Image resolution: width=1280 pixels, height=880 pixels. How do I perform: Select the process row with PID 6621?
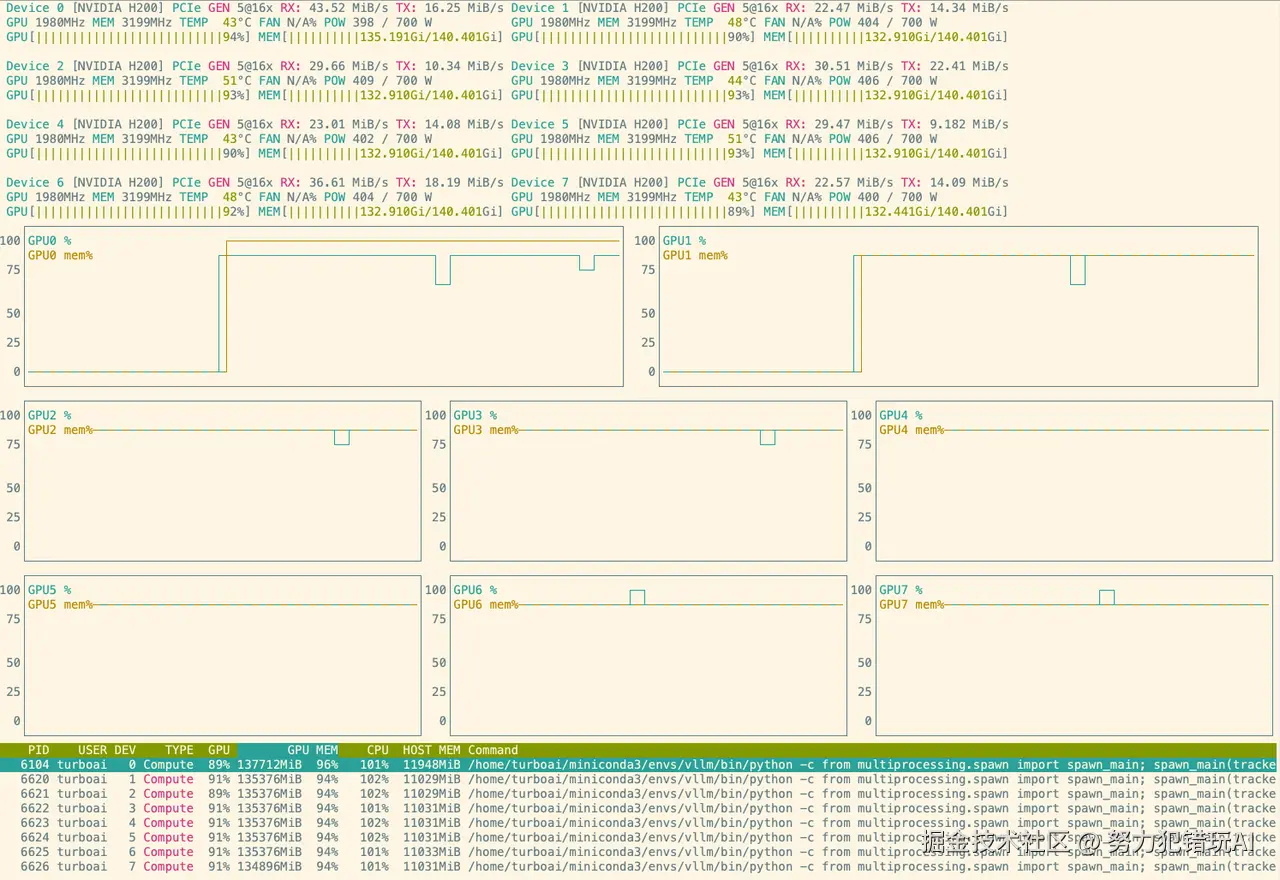[x=640, y=794]
